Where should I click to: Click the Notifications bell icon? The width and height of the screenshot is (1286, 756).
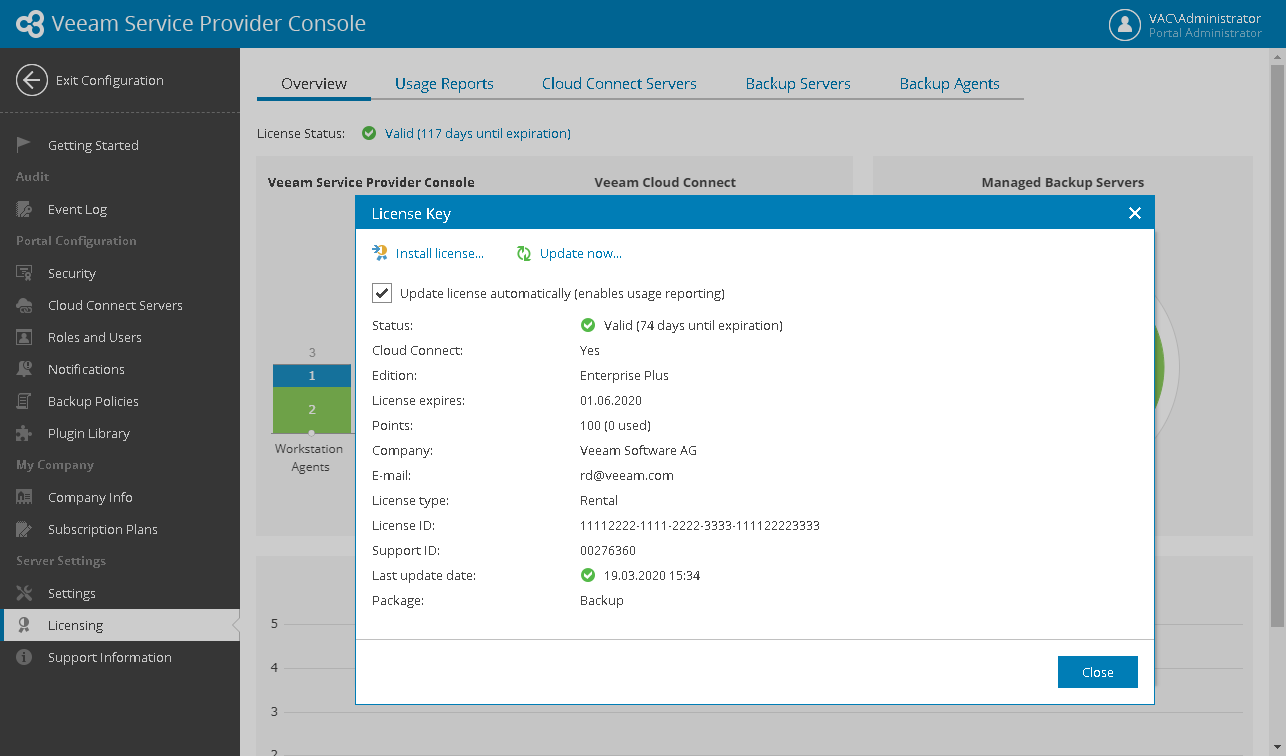tap(24, 369)
